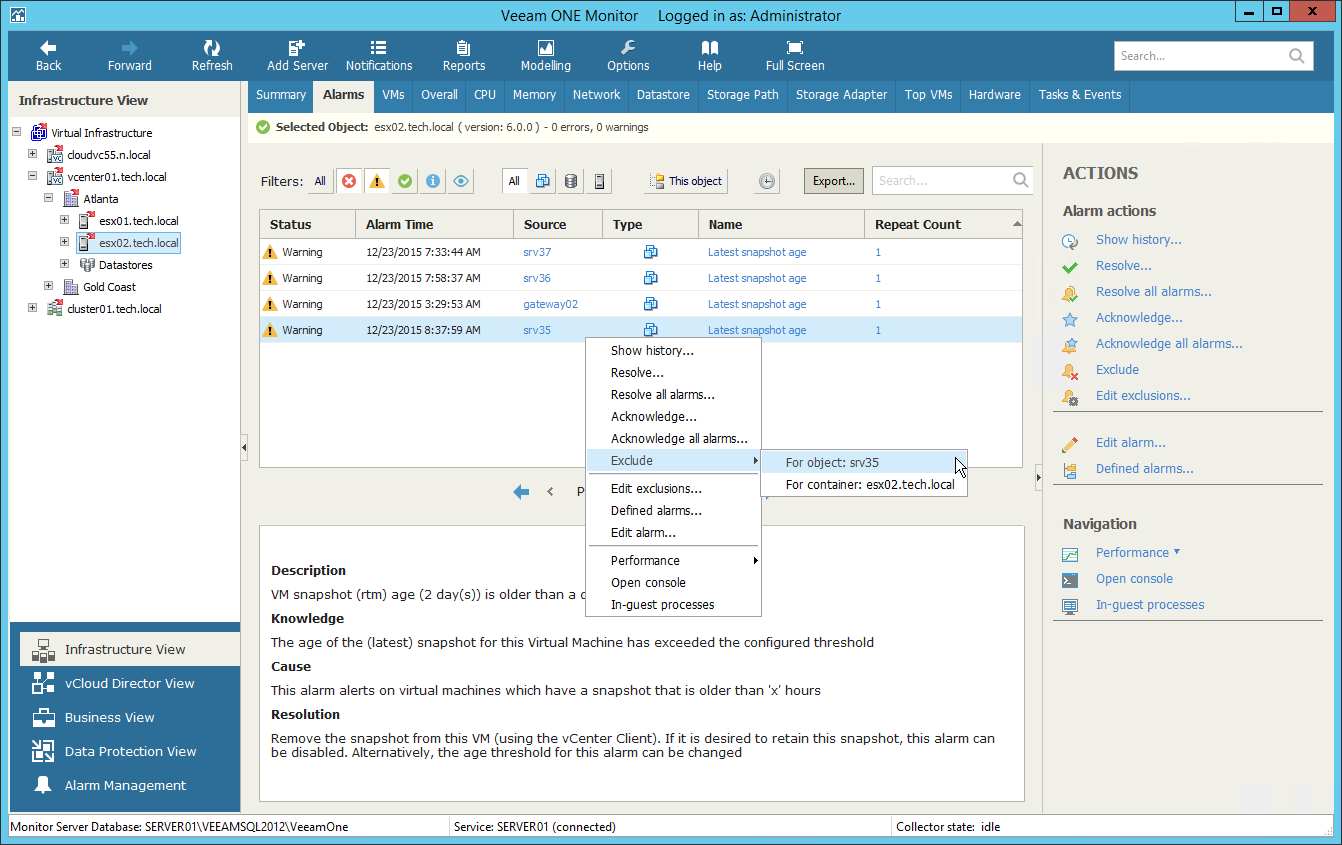Image resolution: width=1342 pixels, height=845 pixels.
Task: Click the magnifier icon in the top search box
Action: pyautogui.click(x=1296, y=56)
